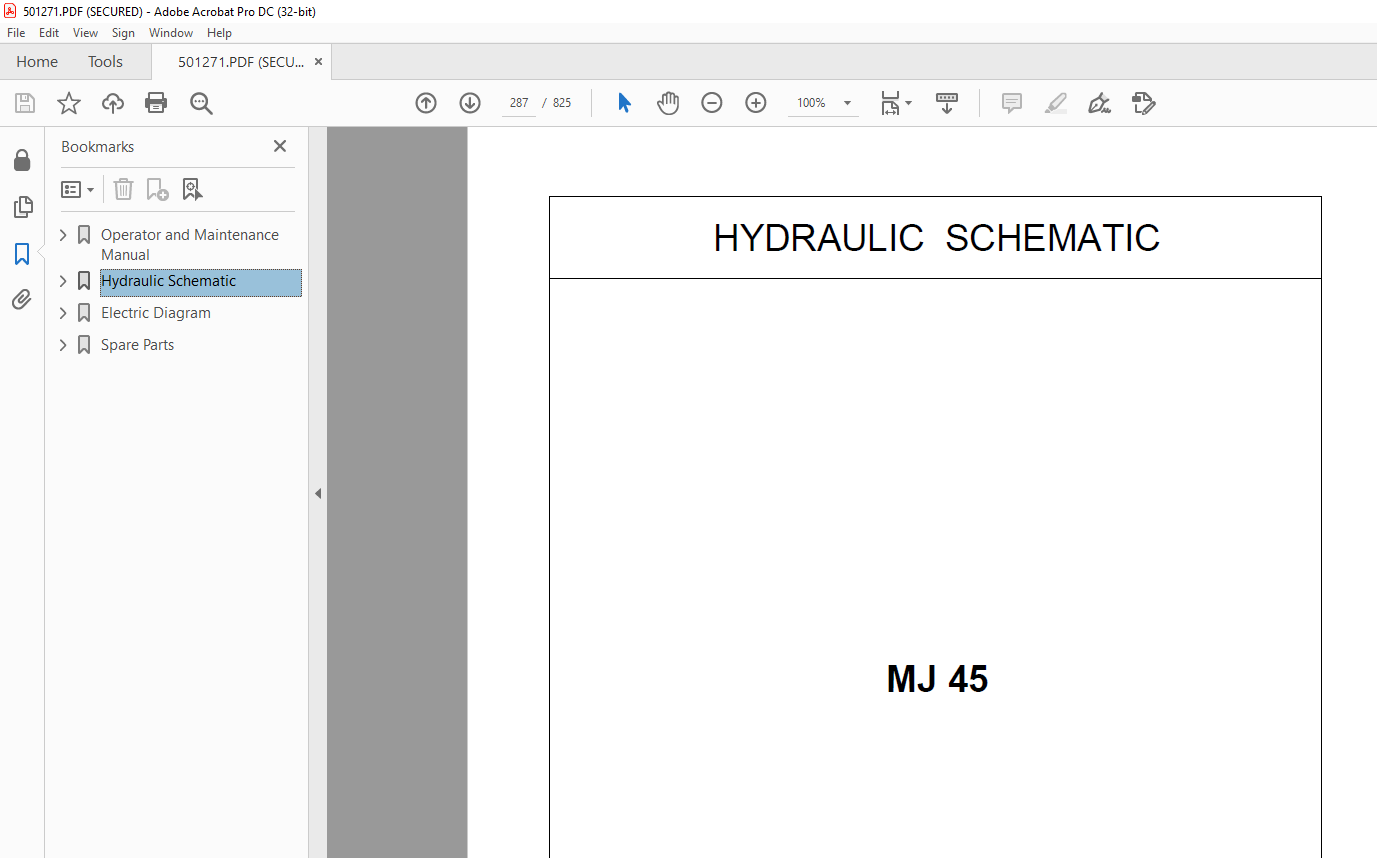The height and width of the screenshot is (858, 1377).
Task: Expand the Hydraulic Schematic bookmark
Action: coord(64,281)
